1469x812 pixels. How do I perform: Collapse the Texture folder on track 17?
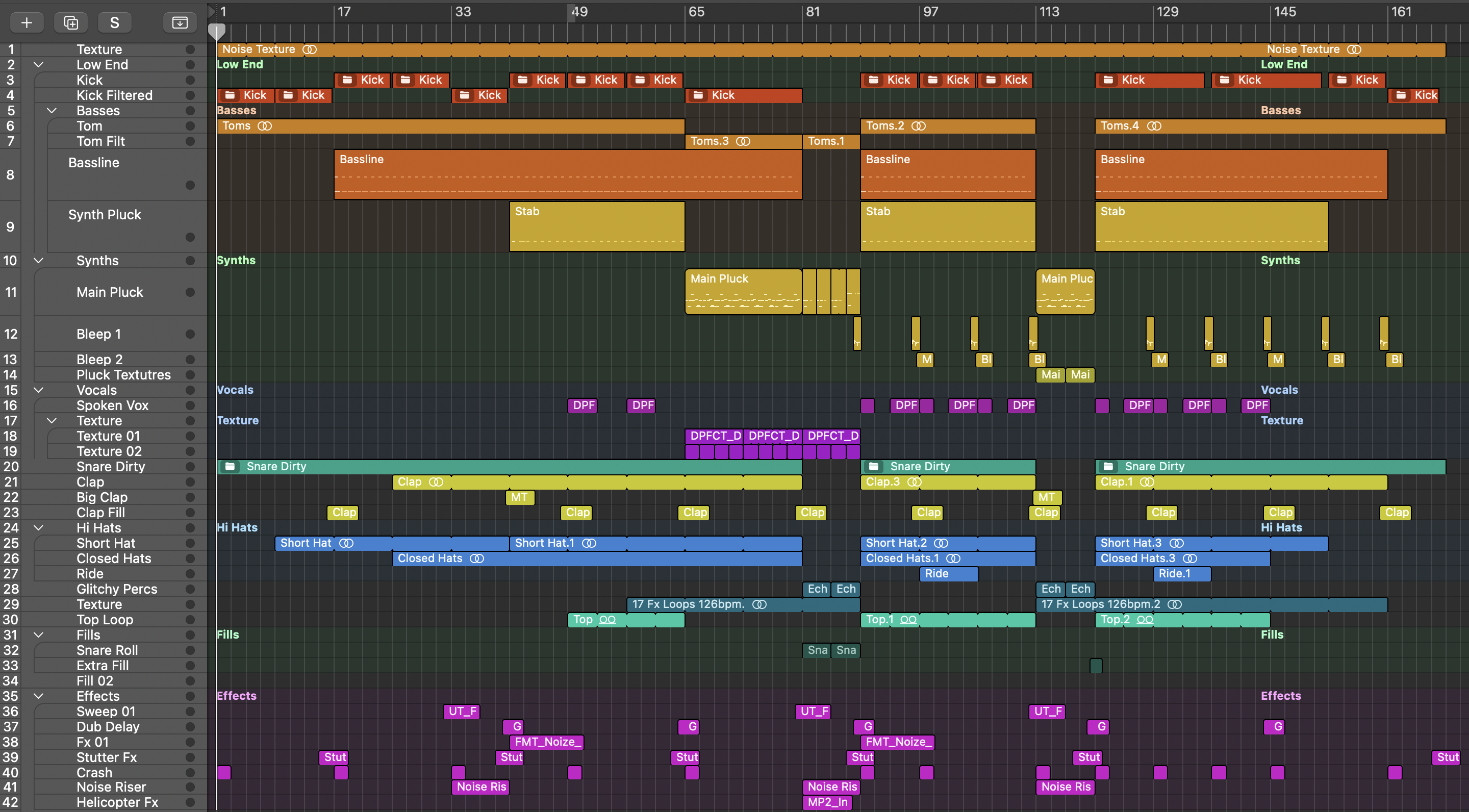[52, 421]
